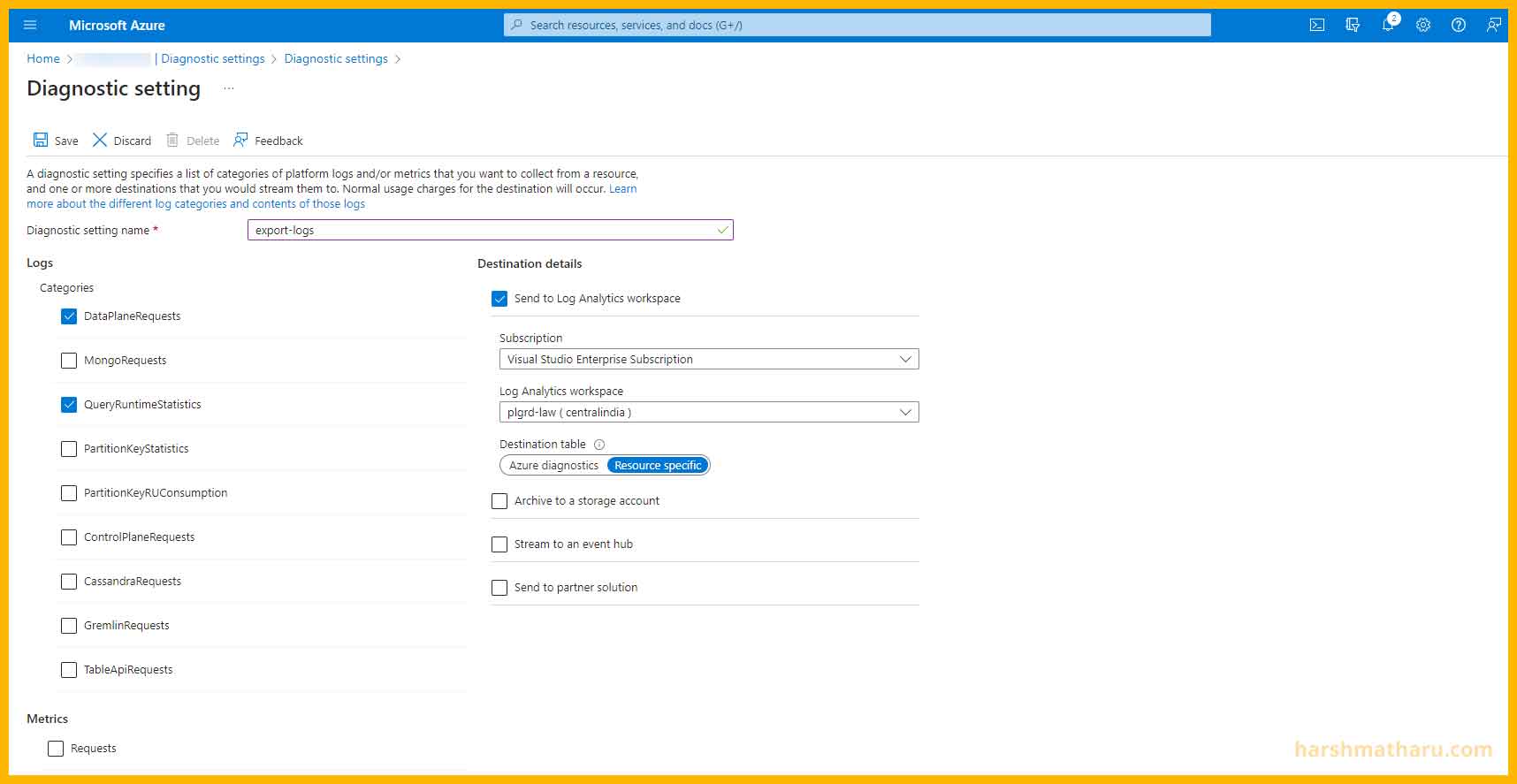Click the Categories label
This screenshot has width=1517, height=784.
point(66,287)
